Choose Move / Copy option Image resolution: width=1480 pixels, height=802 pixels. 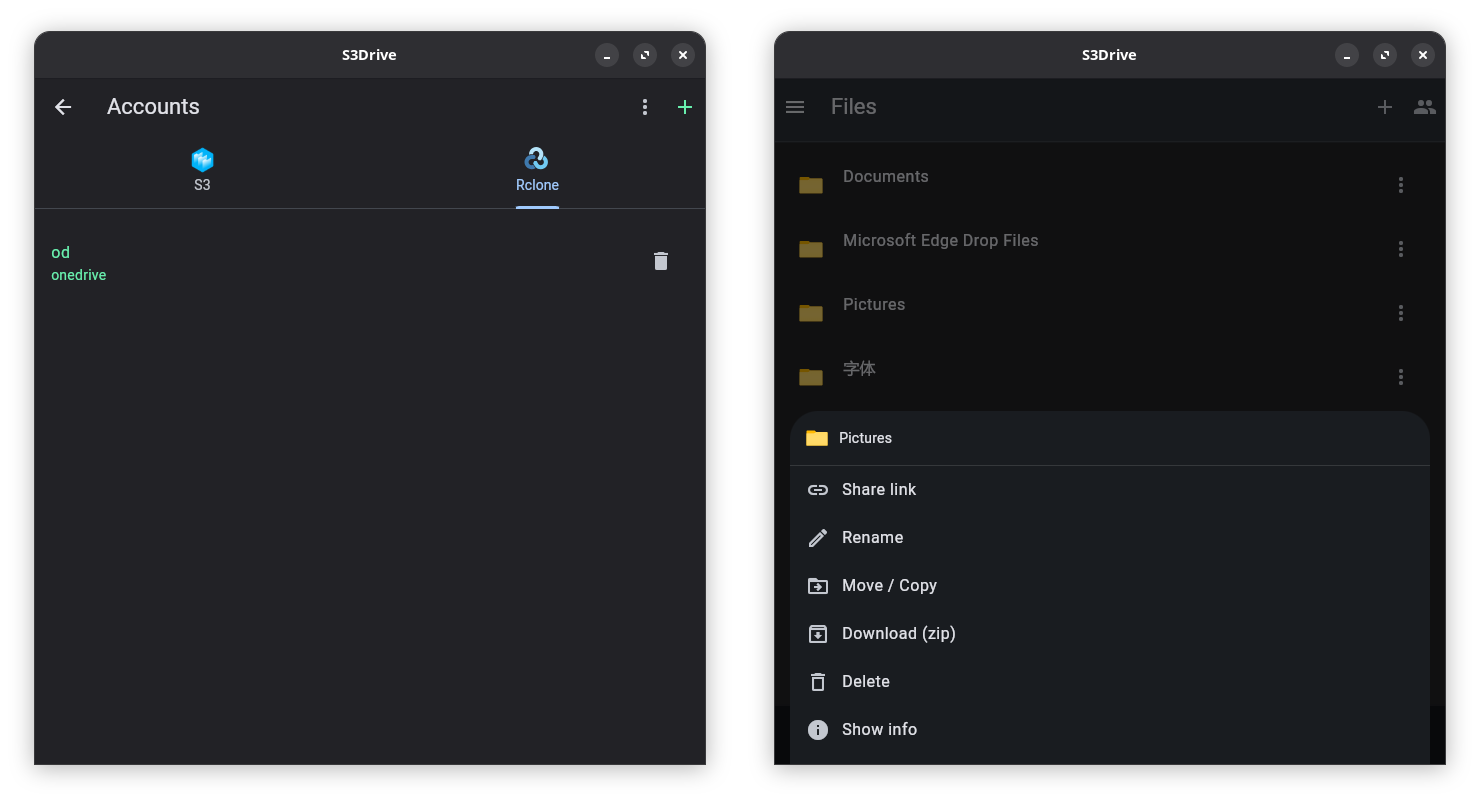888,585
